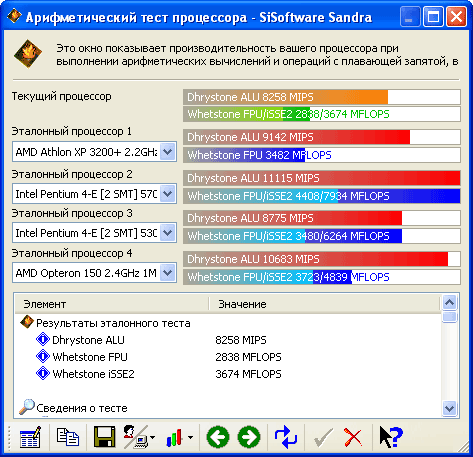Click the context help cursor icon

(x=391, y=437)
